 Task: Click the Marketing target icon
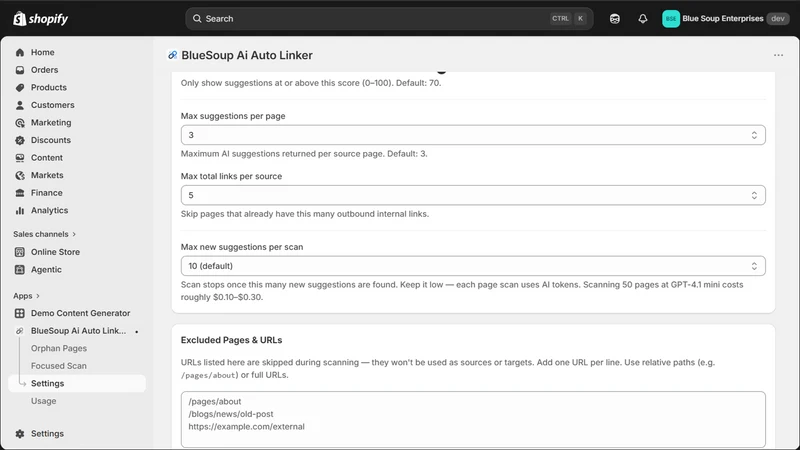click(20, 123)
